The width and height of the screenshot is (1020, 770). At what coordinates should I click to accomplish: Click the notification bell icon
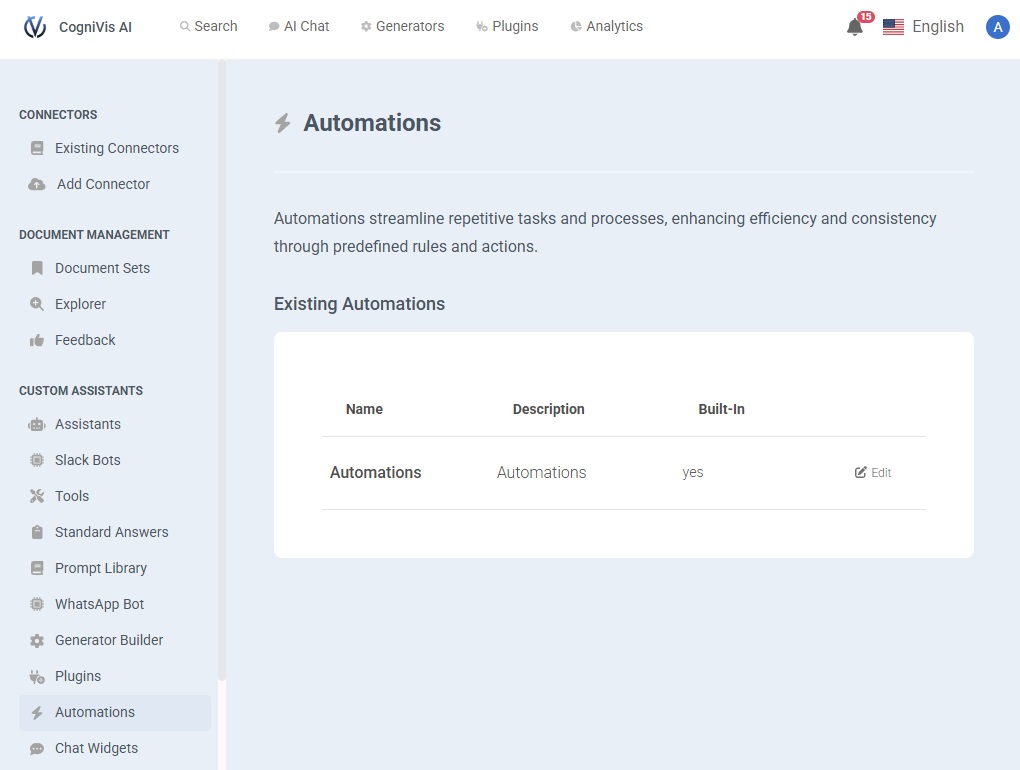click(x=854, y=27)
